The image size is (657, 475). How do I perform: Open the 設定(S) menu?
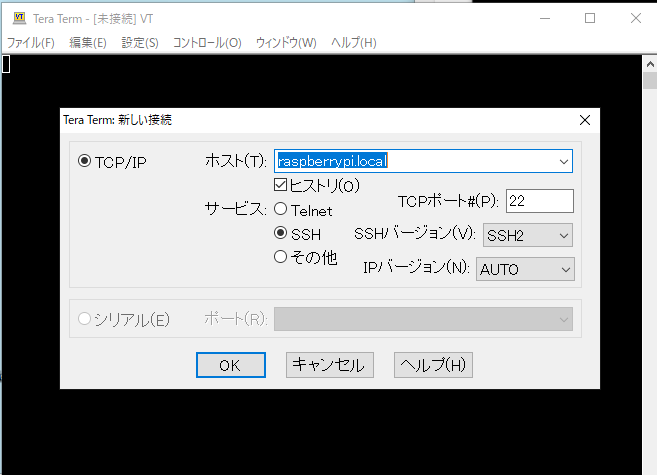tap(140, 43)
